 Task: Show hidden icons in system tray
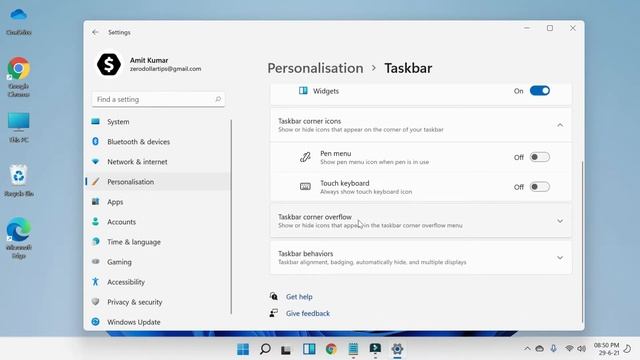(x=527, y=349)
